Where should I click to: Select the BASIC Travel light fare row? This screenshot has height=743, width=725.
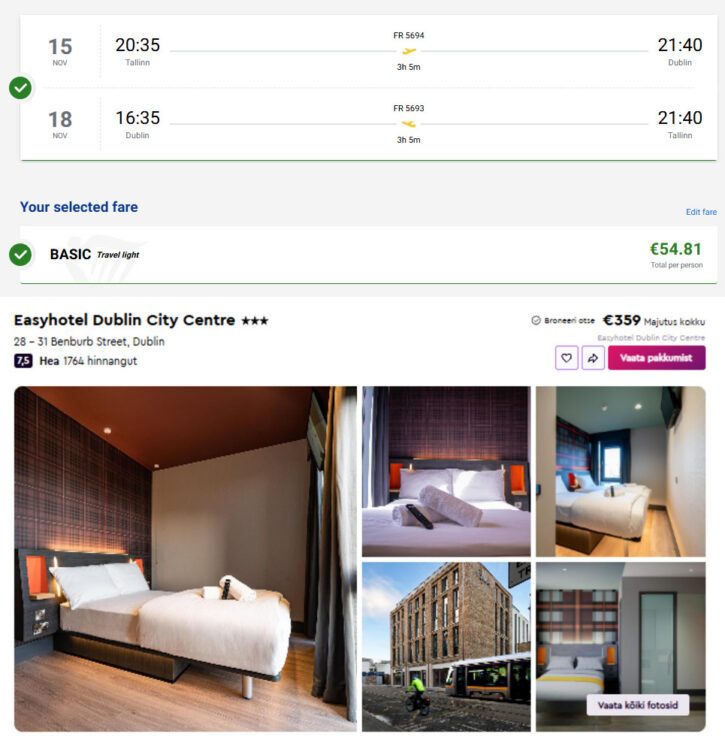point(369,255)
